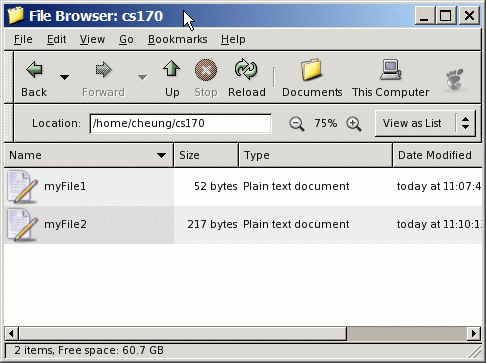Select the myFile1 file icon
486x363 pixels.
click(22, 187)
